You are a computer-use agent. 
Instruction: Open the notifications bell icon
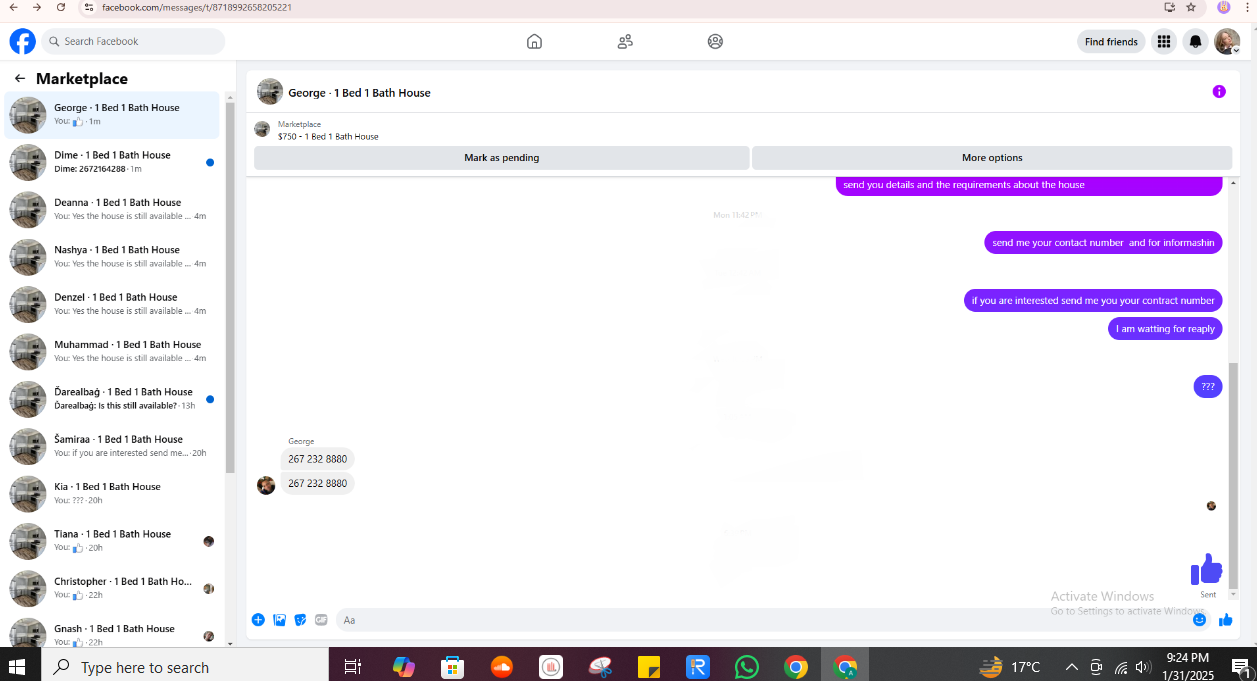[x=1195, y=41]
